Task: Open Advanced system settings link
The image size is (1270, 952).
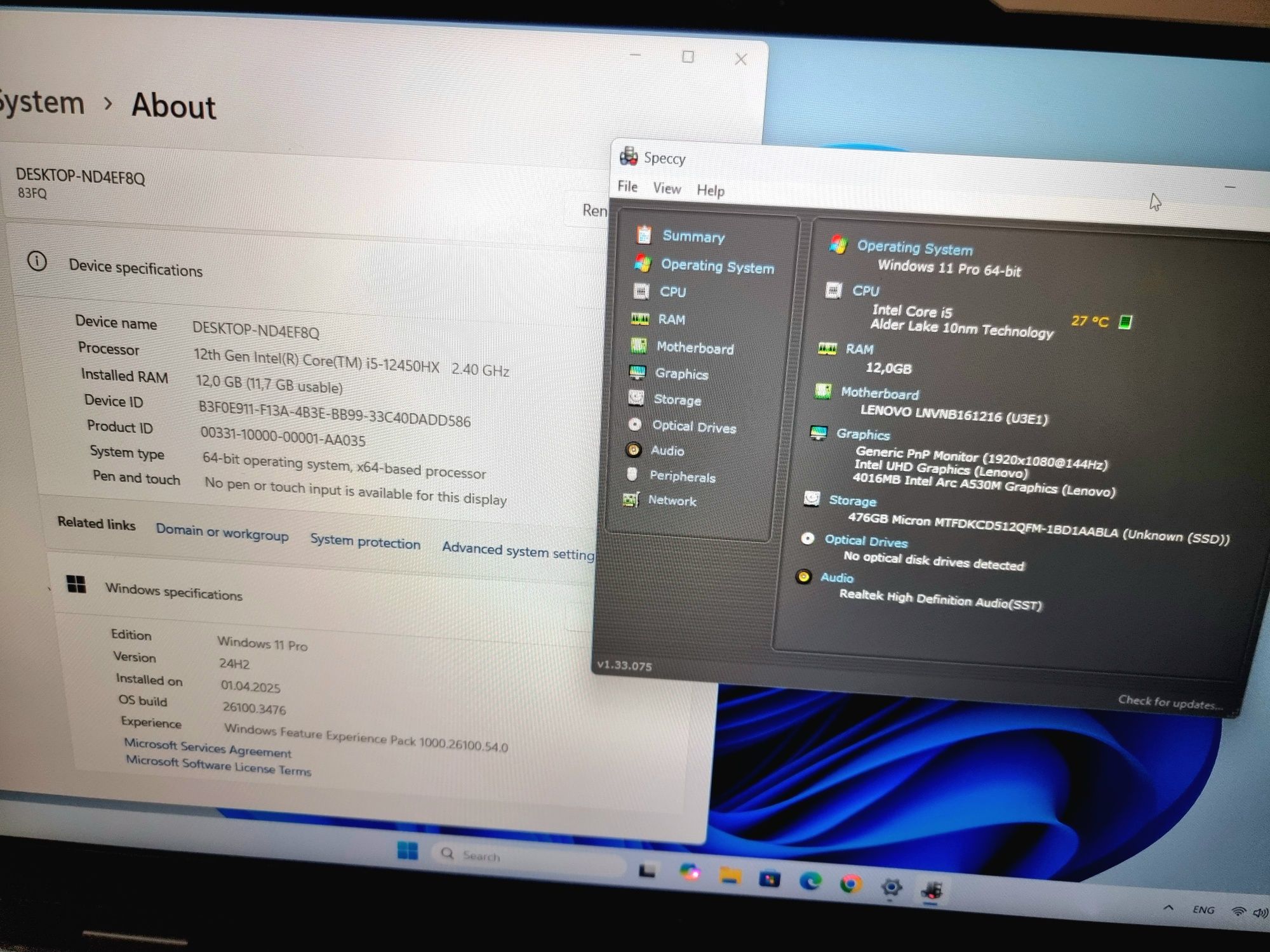Action: tap(518, 550)
